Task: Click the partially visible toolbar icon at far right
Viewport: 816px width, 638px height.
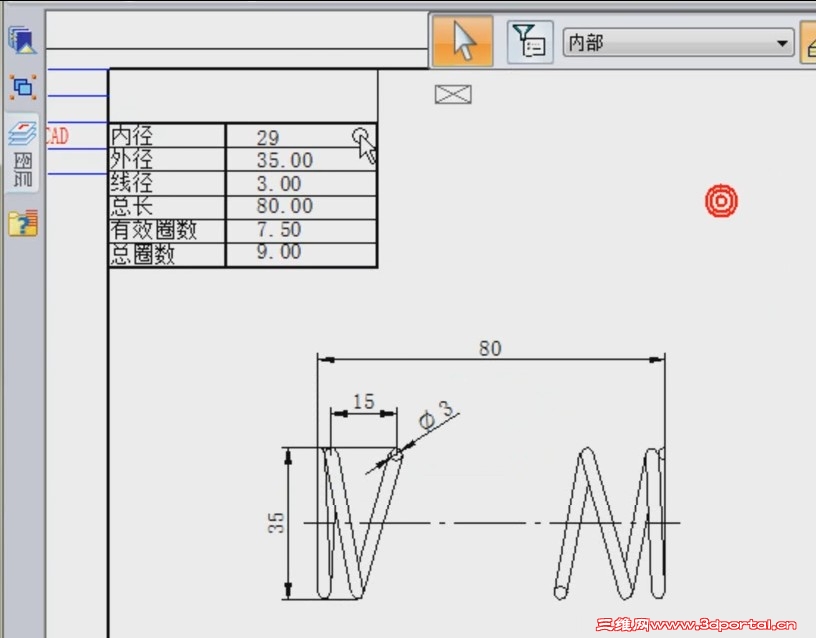Action: 809,44
